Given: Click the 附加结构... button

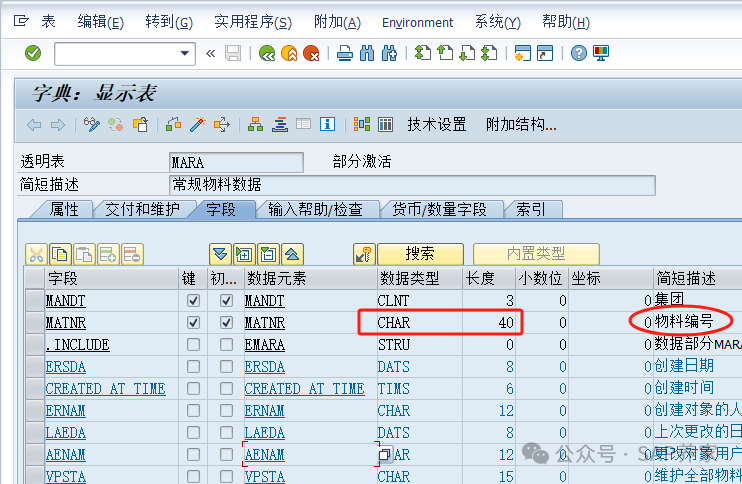Looking at the screenshot, I should (x=521, y=124).
